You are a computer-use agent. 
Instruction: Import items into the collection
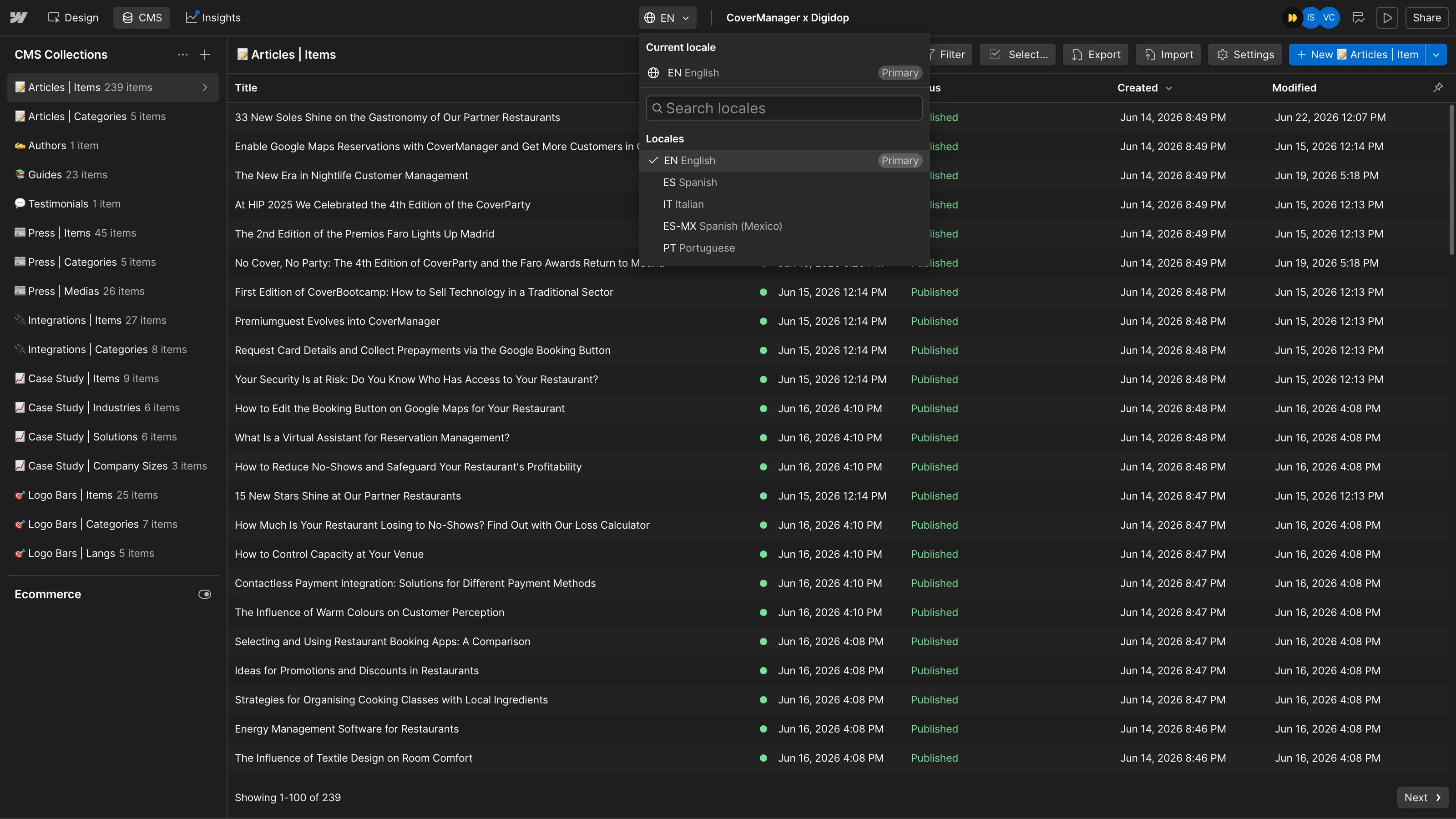click(1168, 55)
